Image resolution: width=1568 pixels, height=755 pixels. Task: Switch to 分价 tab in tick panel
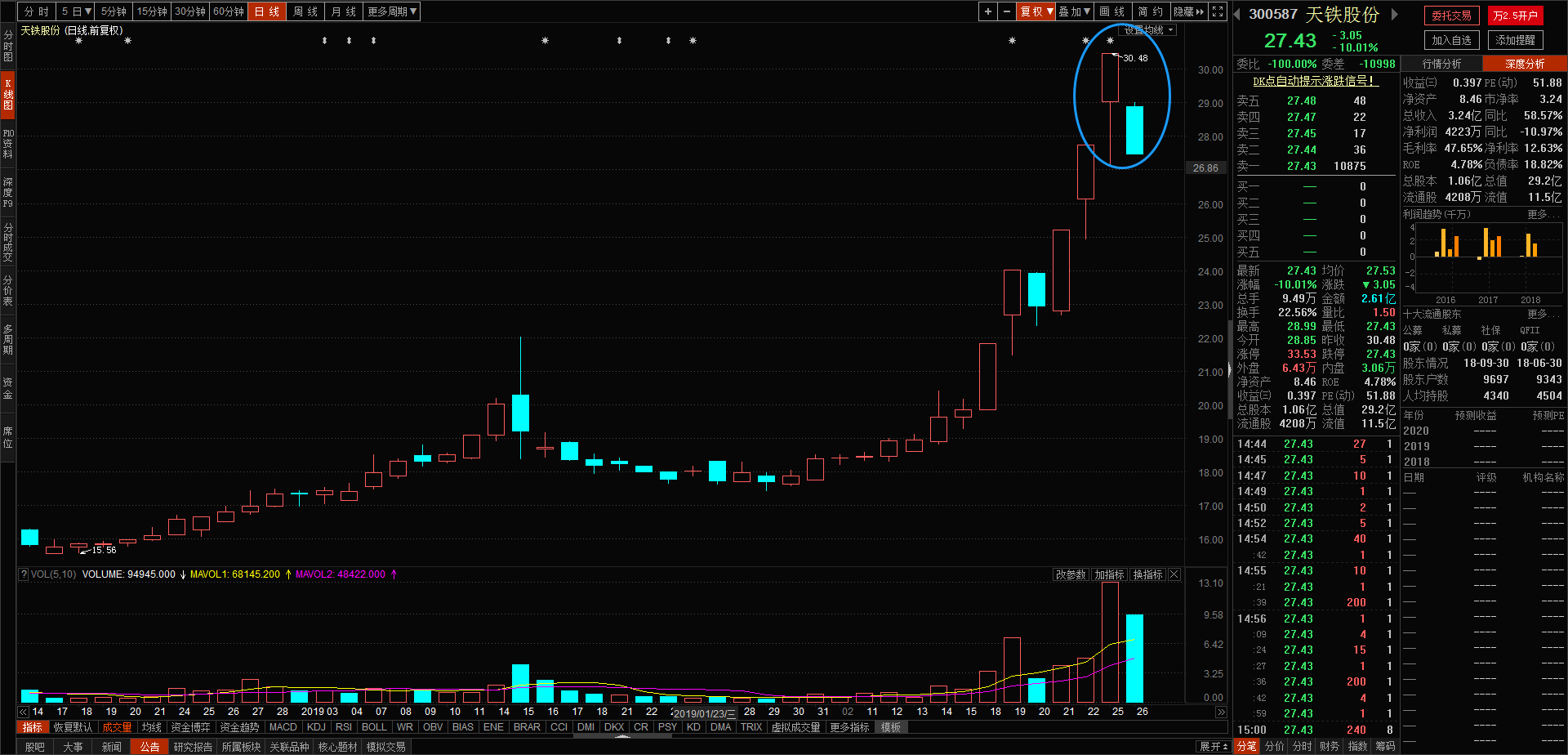(x=1275, y=746)
